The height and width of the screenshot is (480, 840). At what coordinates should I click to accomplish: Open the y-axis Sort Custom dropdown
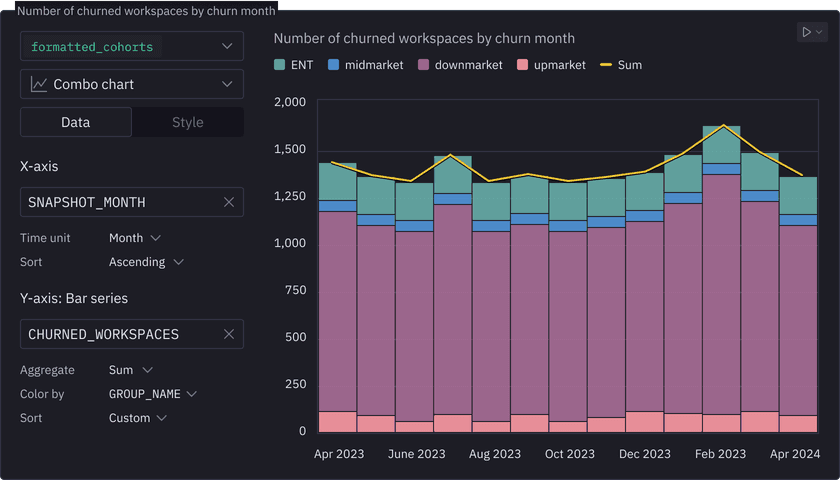[x=137, y=418]
